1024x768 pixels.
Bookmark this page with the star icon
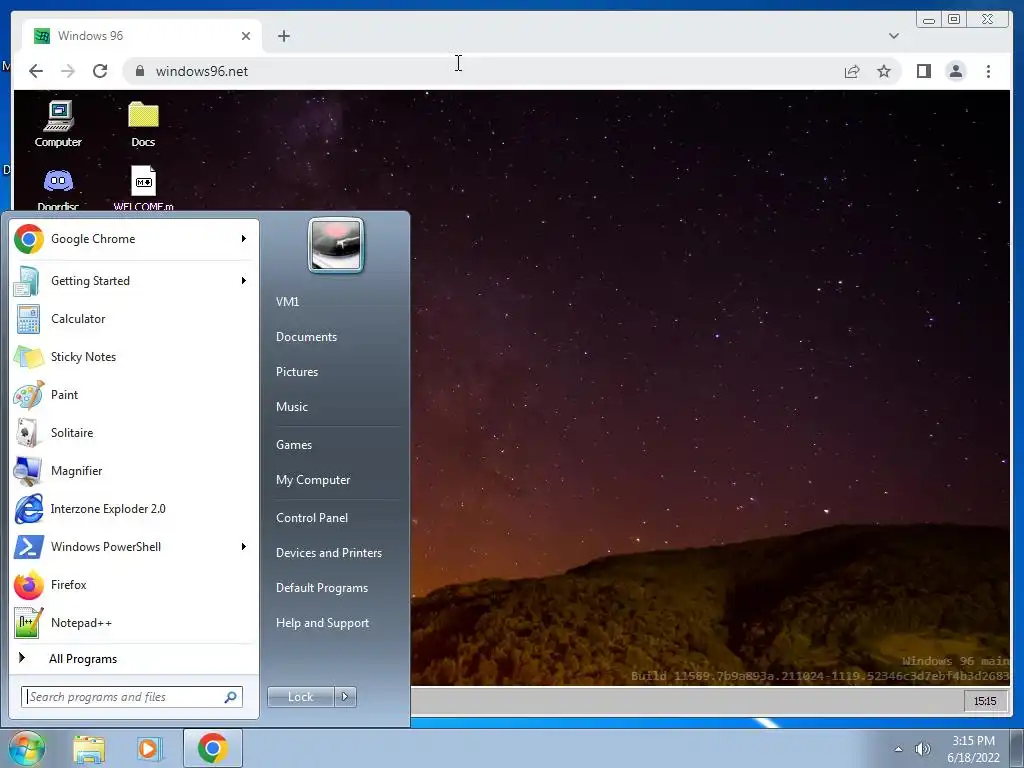click(x=884, y=71)
